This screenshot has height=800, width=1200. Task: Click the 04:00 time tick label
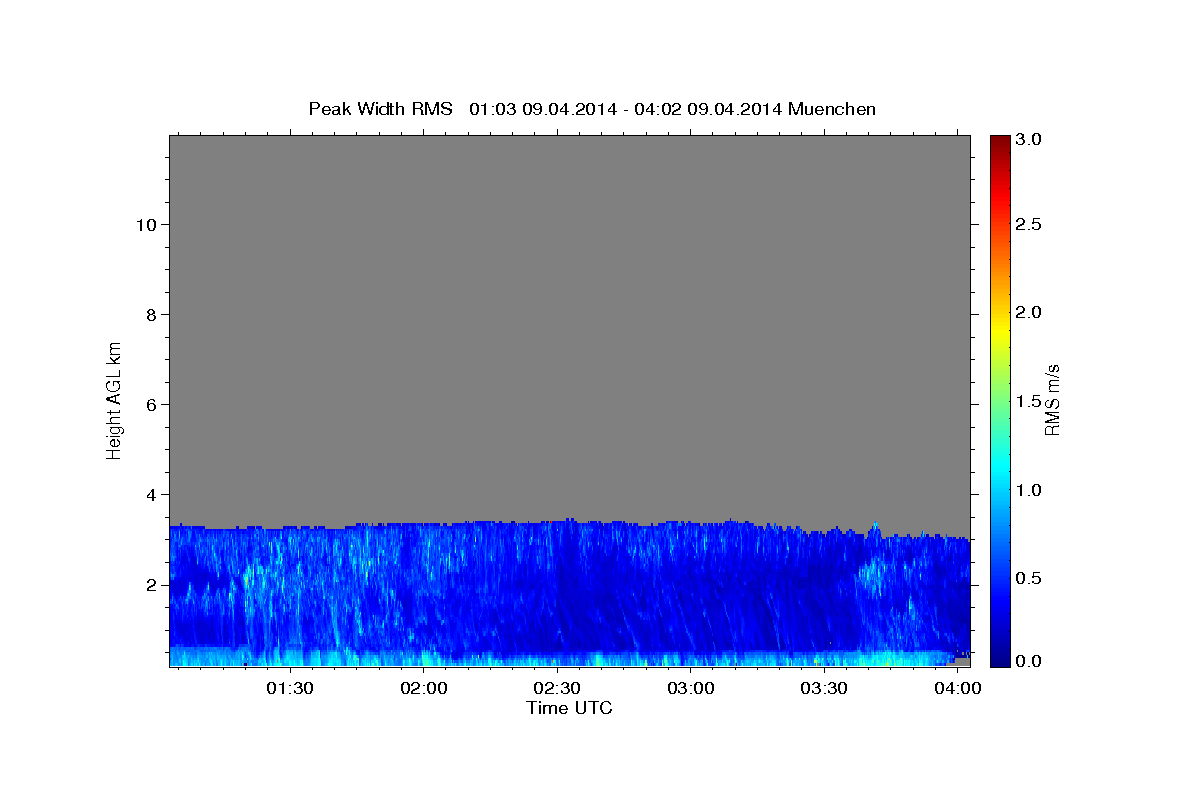(957, 689)
